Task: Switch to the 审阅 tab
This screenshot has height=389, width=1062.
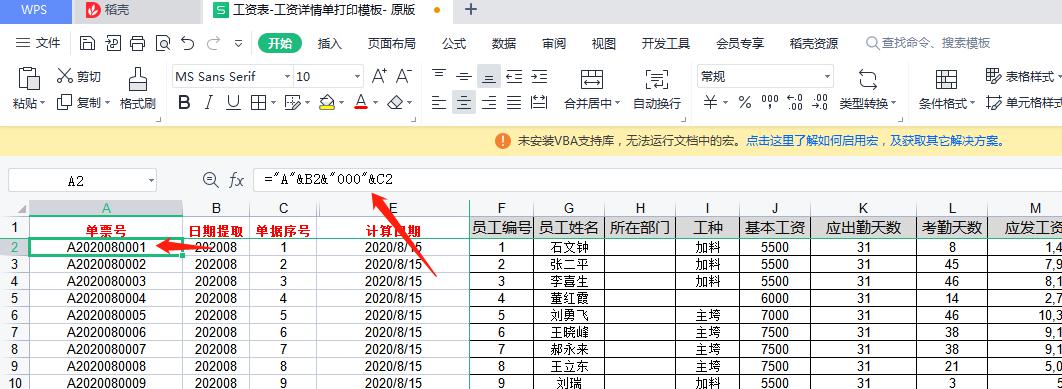Action: (554, 43)
